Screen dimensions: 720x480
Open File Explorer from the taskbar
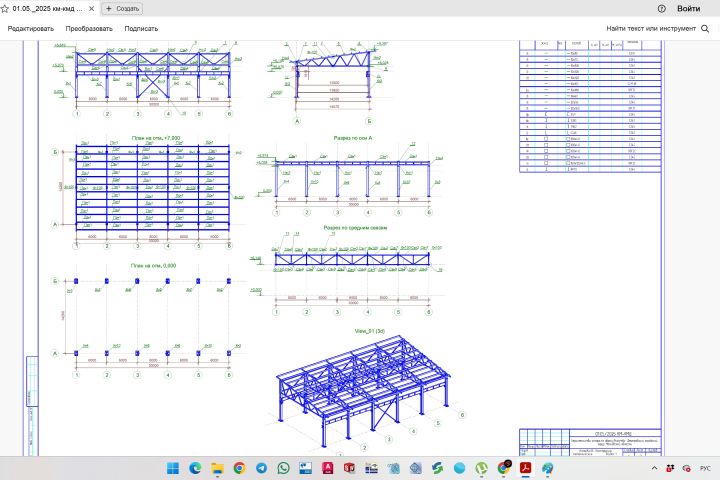click(217, 468)
